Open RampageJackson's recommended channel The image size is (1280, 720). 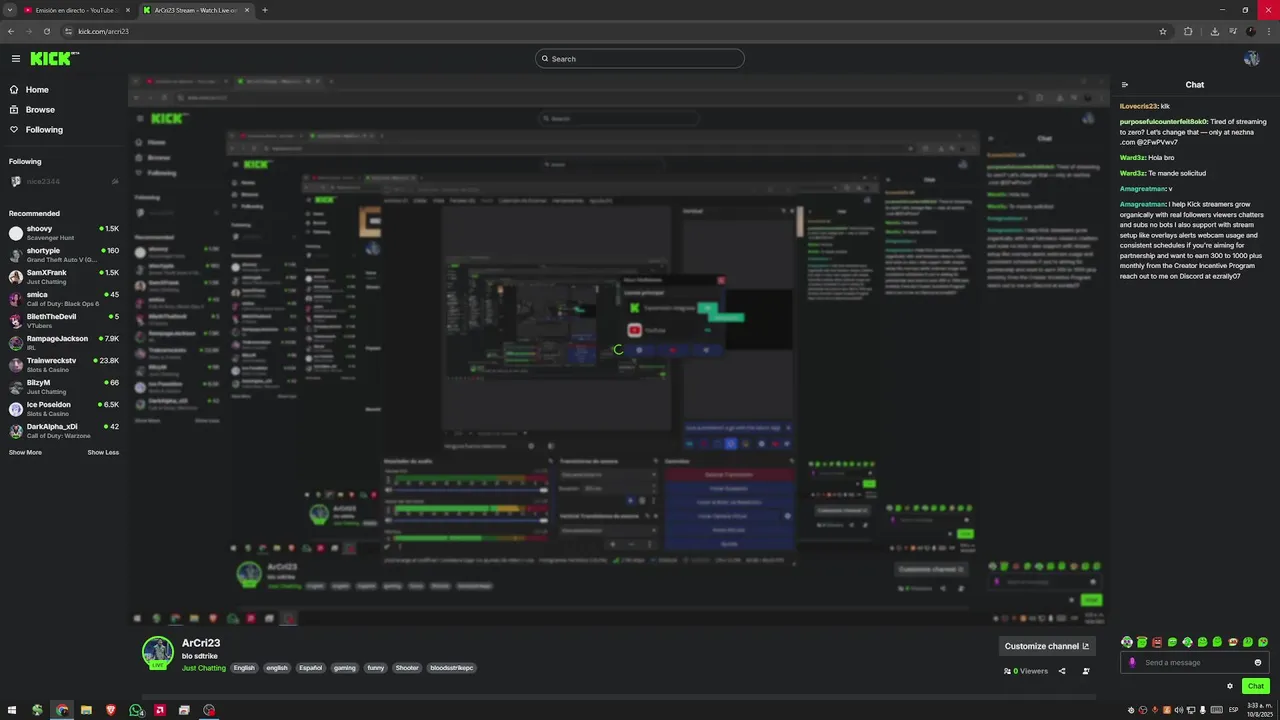point(64,343)
